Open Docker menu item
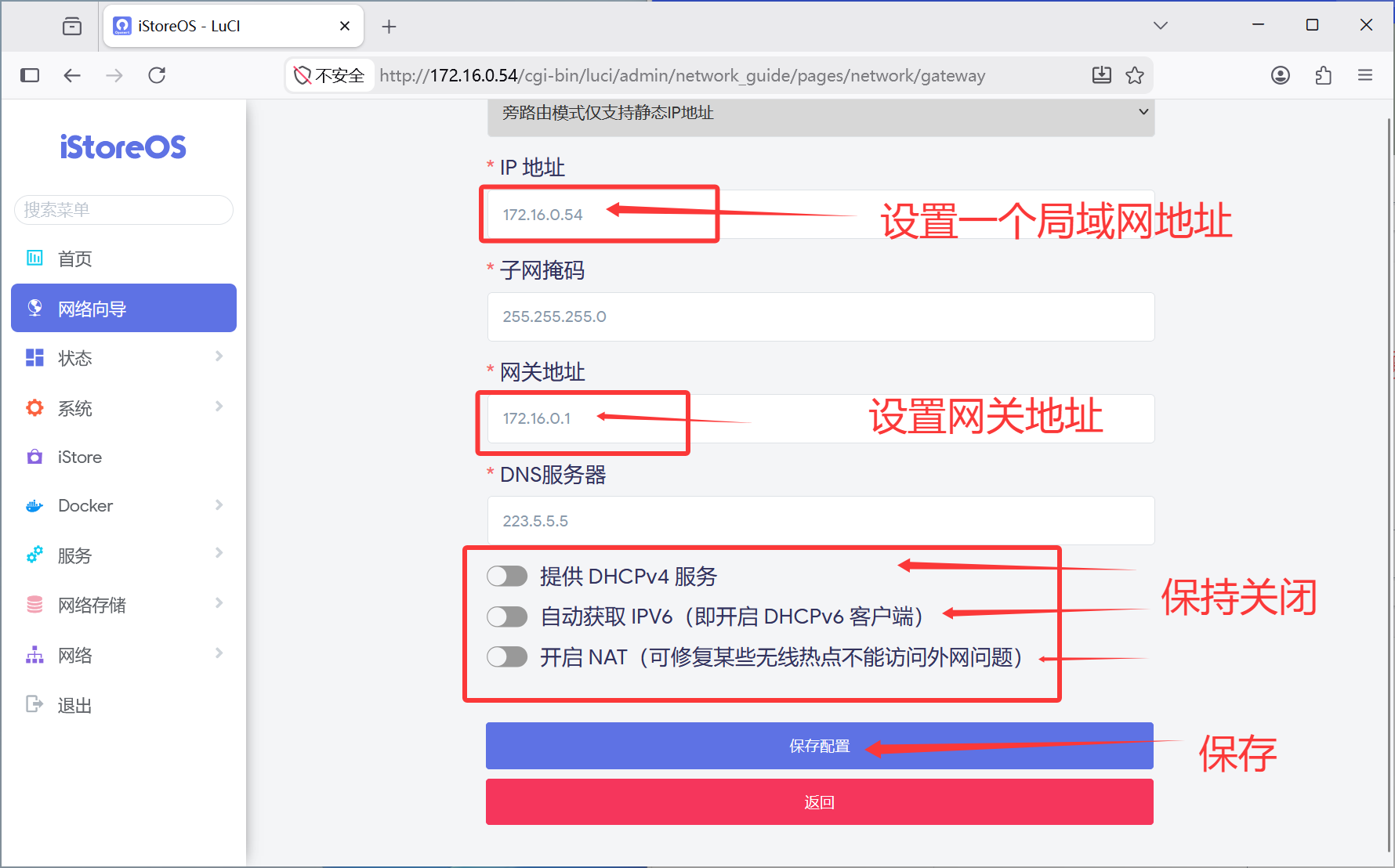This screenshot has width=1395, height=868. point(124,506)
